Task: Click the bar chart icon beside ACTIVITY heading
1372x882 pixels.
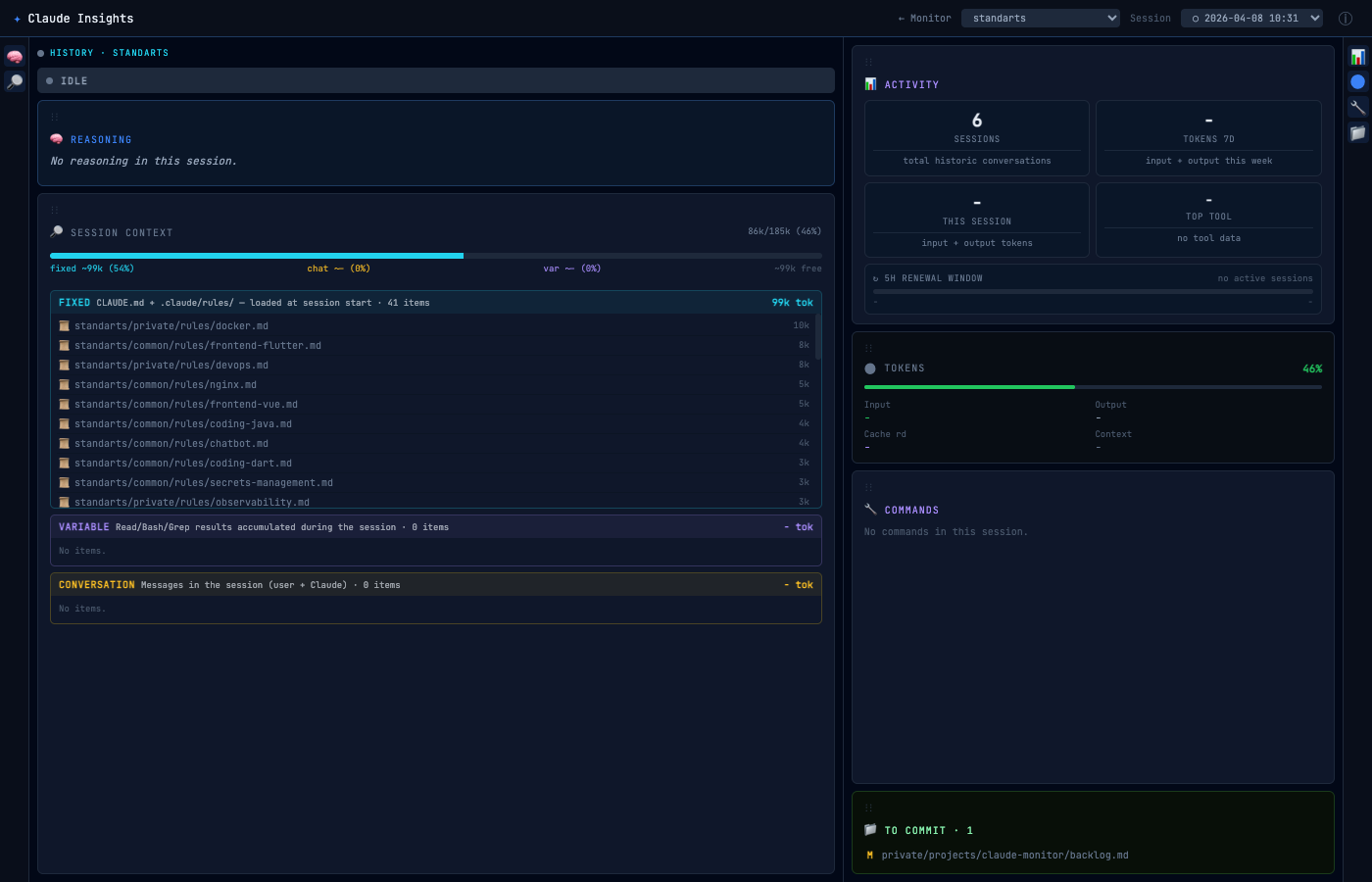Action: pos(870,84)
